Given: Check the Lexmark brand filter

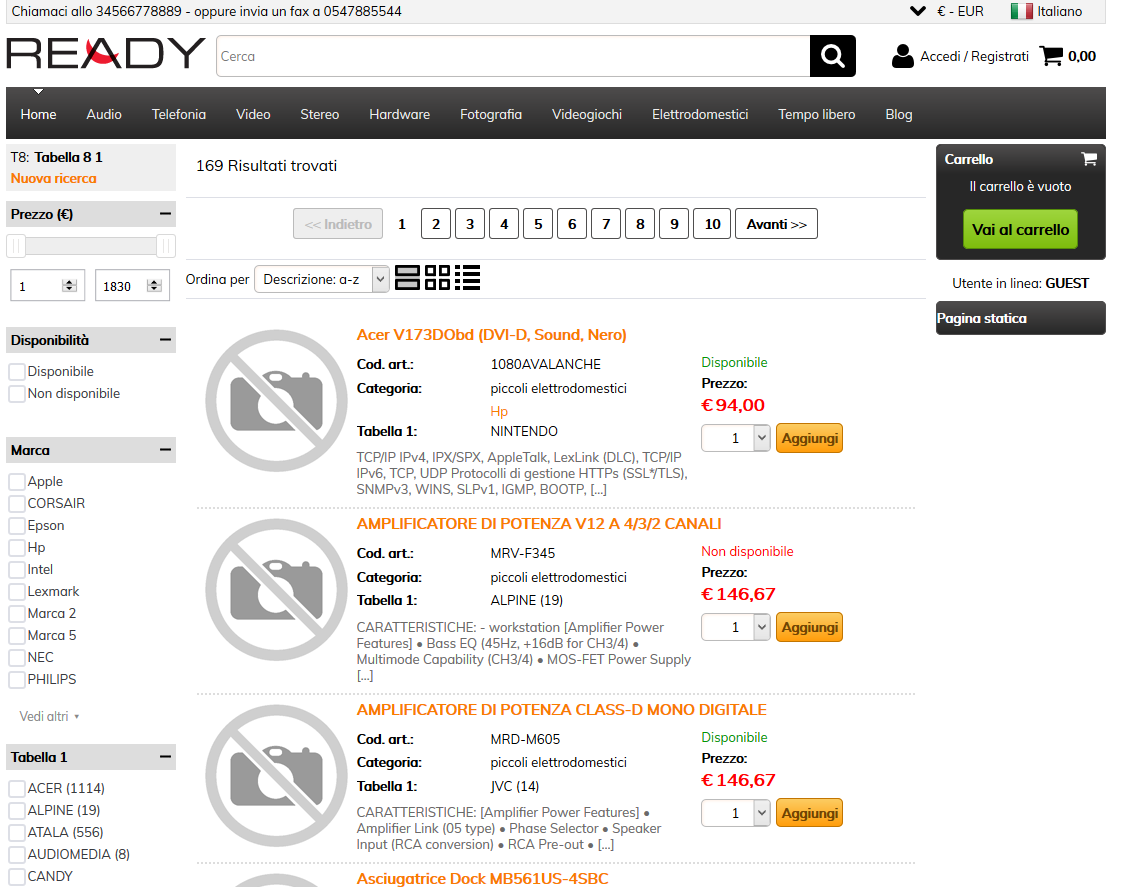Looking at the screenshot, I should point(17,592).
